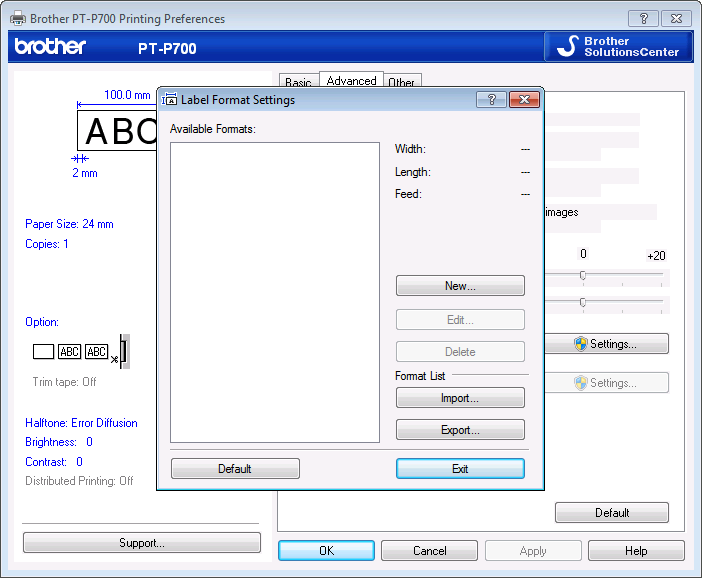The image size is (702, 578).
Task: Click inside the Available Formats list box
Action: [x=275, y=292]
